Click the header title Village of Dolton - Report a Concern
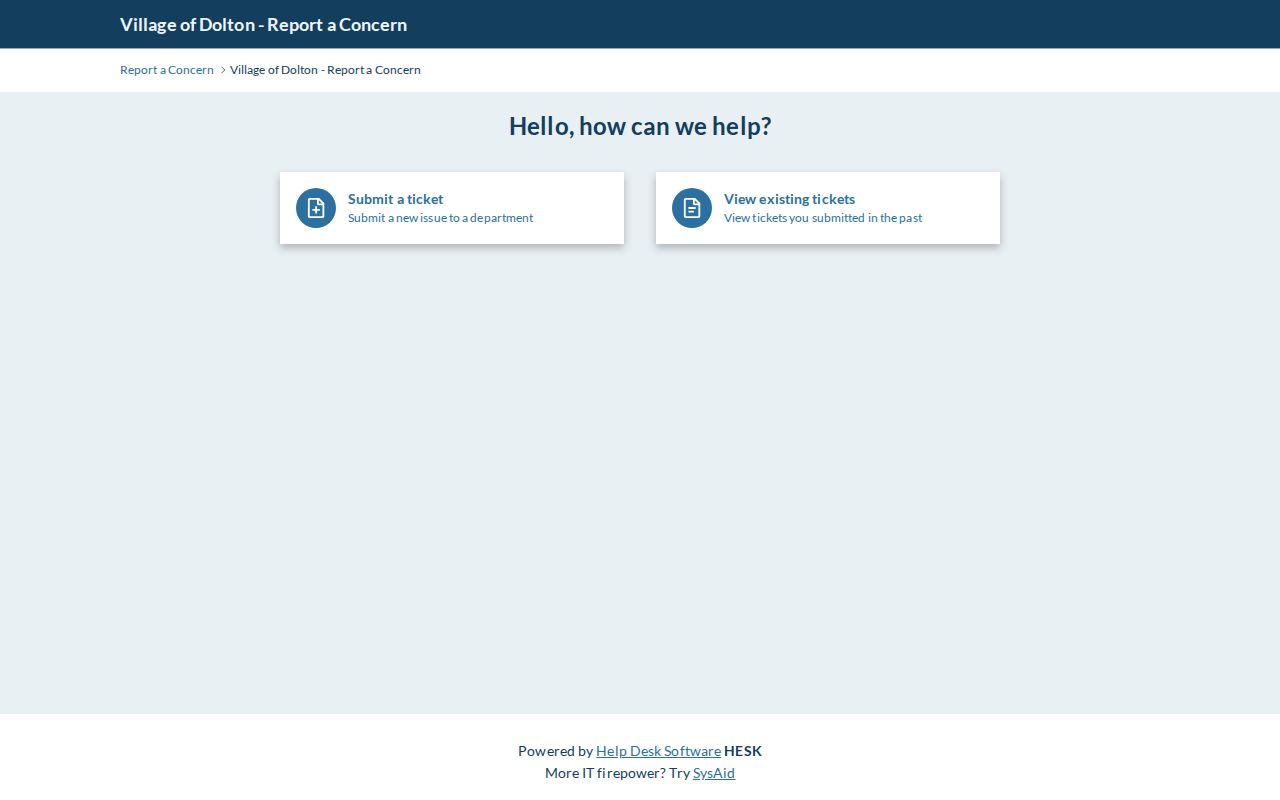This screenshot has height=800, width=1280. (263, 25)
